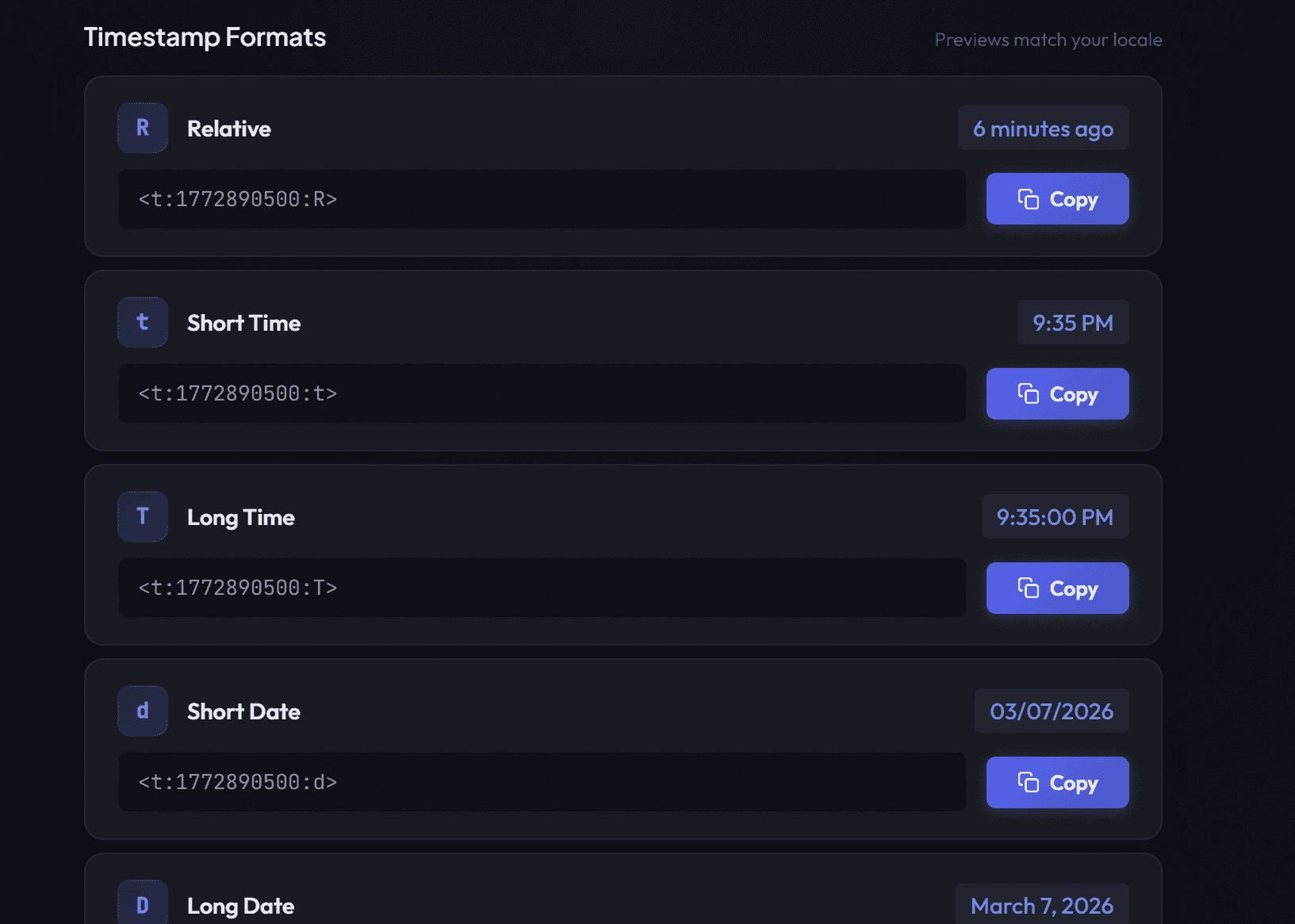Select the "D" Long Date format badge
The width and height of the screenshot is (1295, 924).
pyautogui.click(x=142, y=903)
